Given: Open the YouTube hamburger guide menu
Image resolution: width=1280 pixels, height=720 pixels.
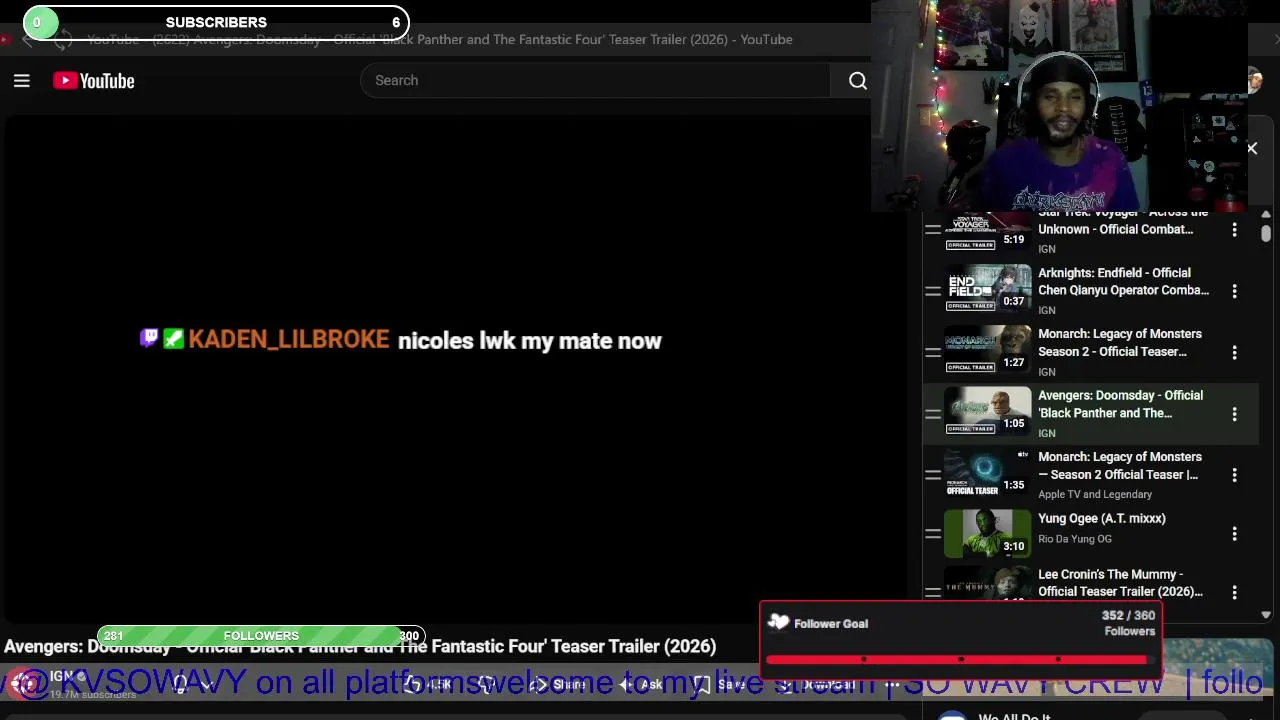Looking at the screenshot, I should pos(21,81).
